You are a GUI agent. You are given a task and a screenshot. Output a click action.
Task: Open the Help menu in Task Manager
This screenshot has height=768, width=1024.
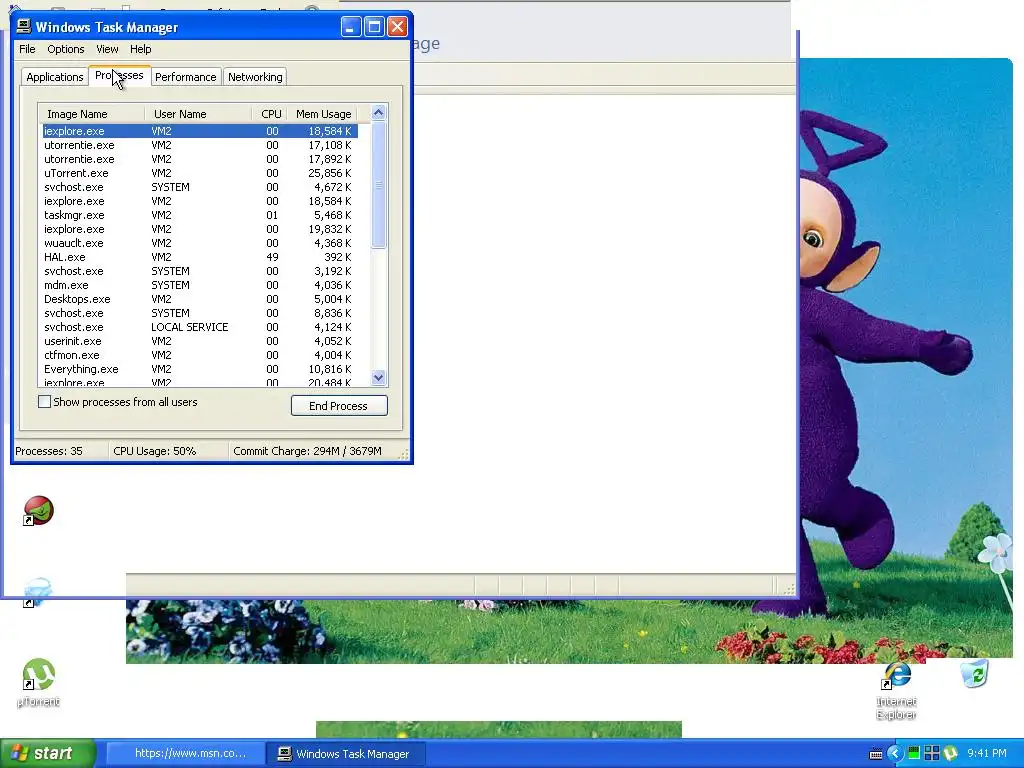tap(140, 49)
